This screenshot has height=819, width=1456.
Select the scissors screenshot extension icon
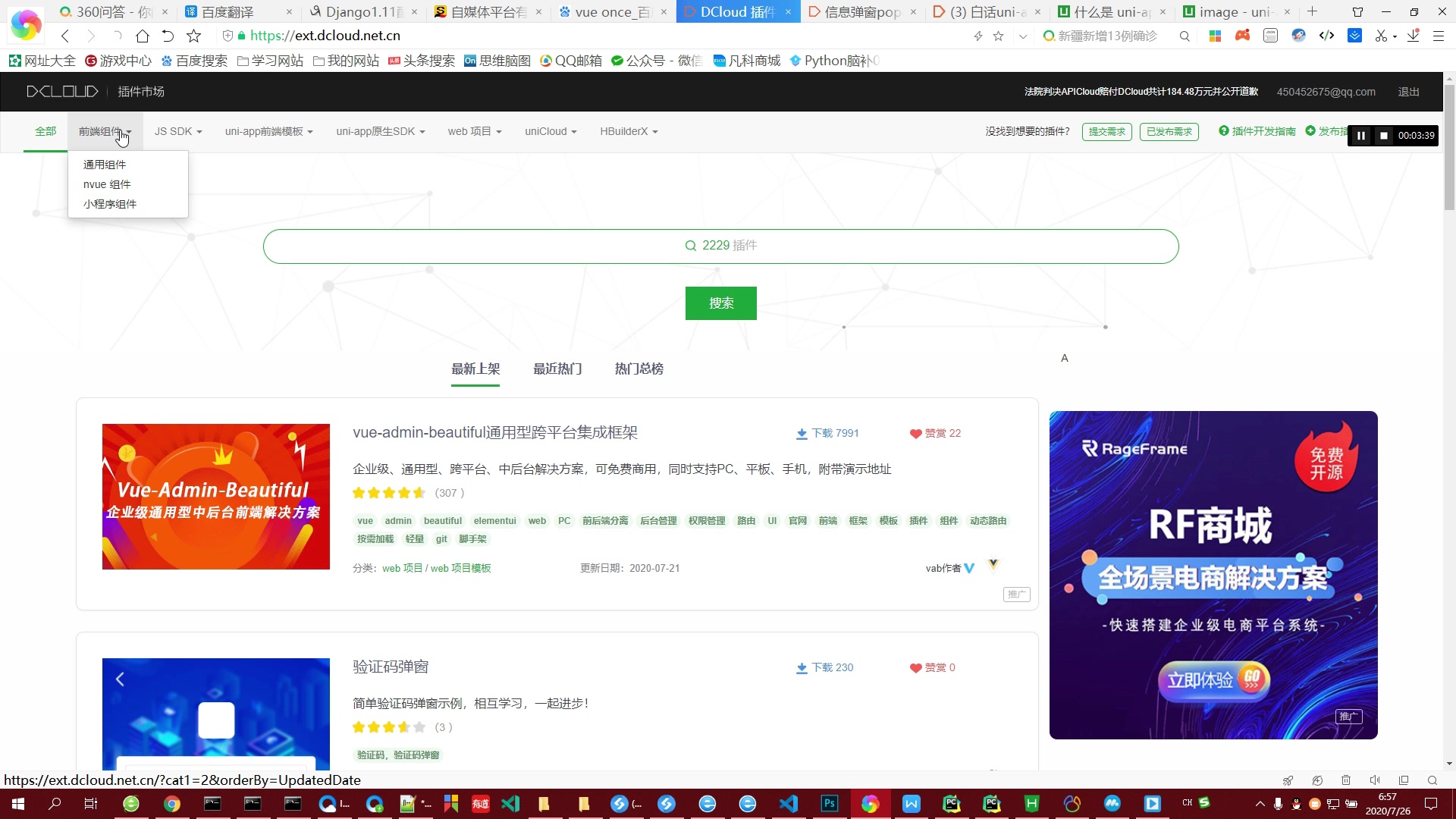(x=1382, y=35)
